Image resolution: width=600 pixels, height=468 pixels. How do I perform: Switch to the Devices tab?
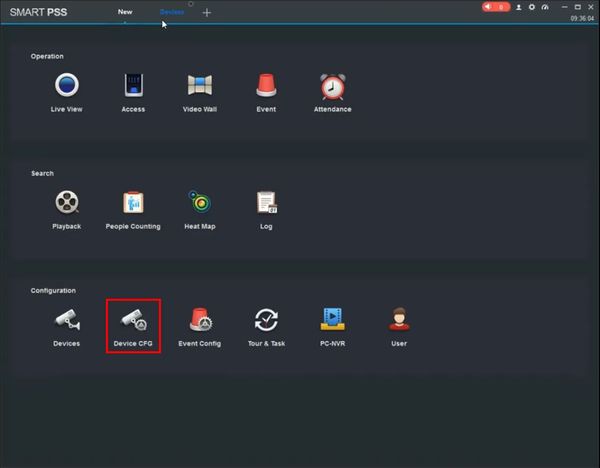172,12
